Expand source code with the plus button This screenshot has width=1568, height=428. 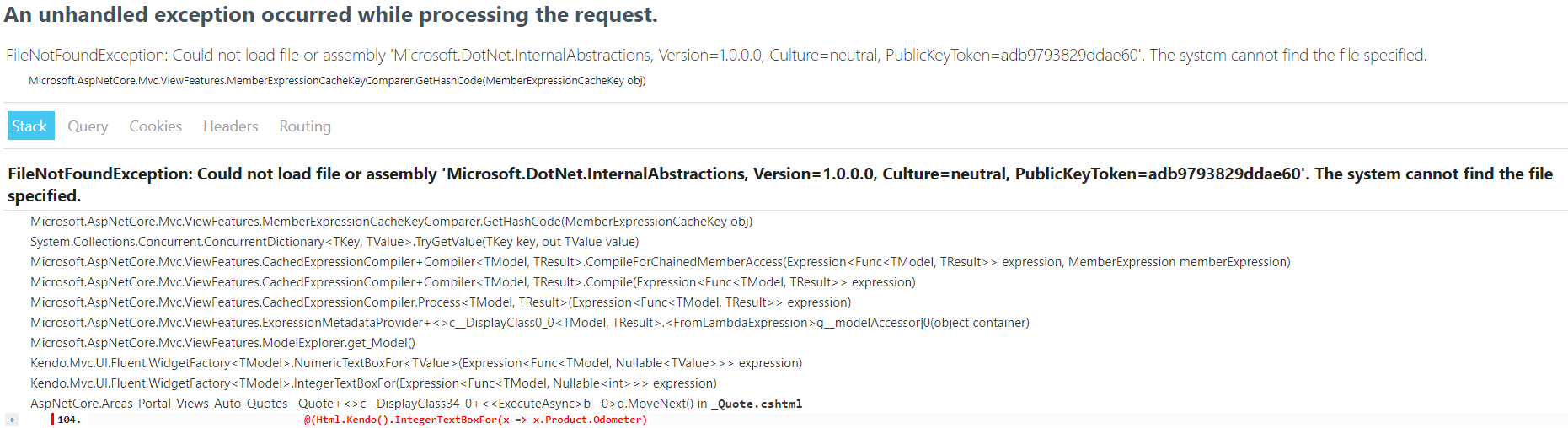click(x=12, y=420)
